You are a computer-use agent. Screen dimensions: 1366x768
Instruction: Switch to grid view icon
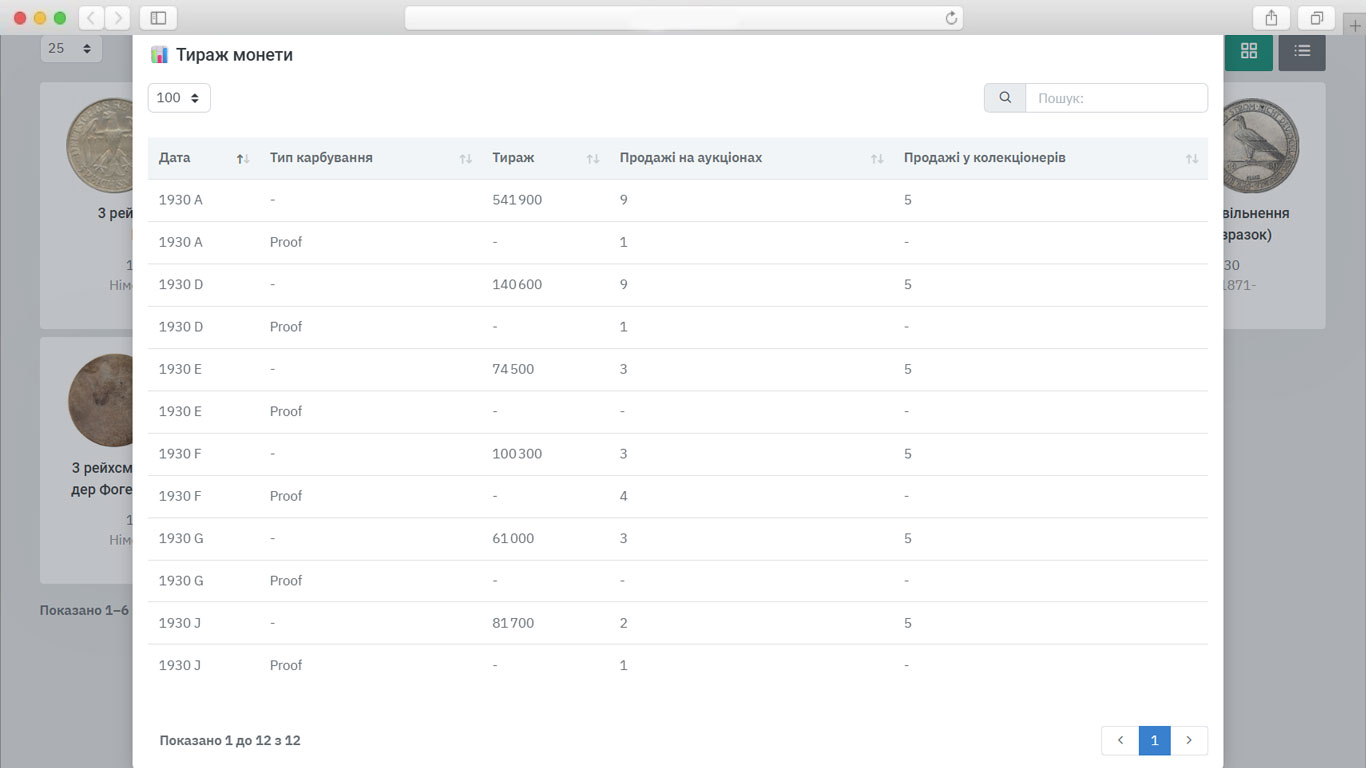click(1248, 51)
